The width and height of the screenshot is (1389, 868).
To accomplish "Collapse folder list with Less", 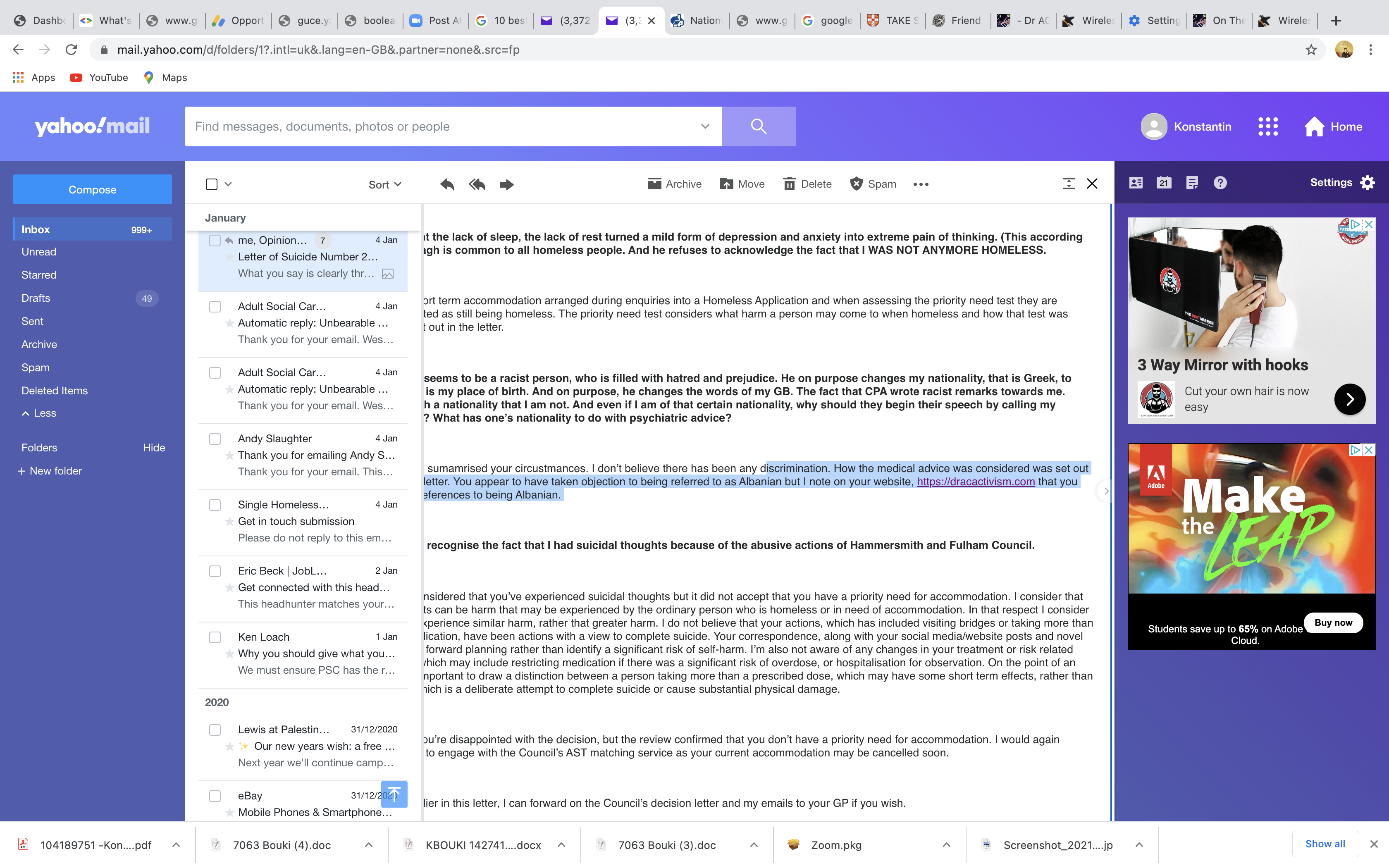I will [39, 413].
